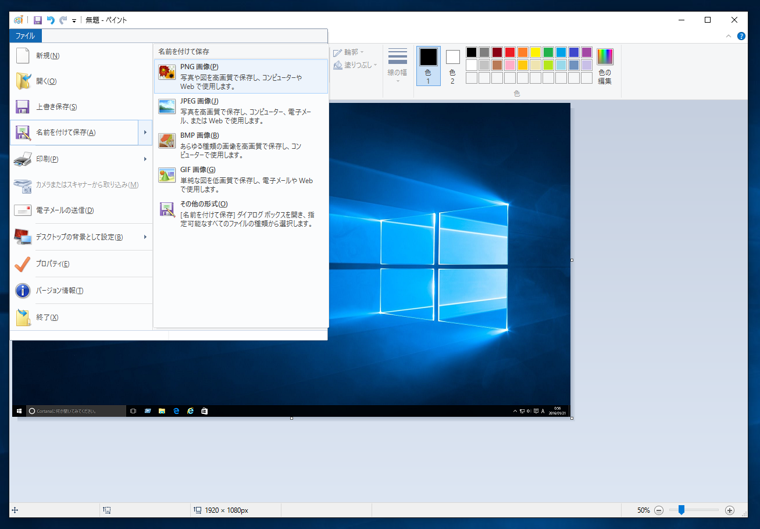Click the Redo arrow in title bar
The image size is (760, 529).
click(x=63, y=20)
